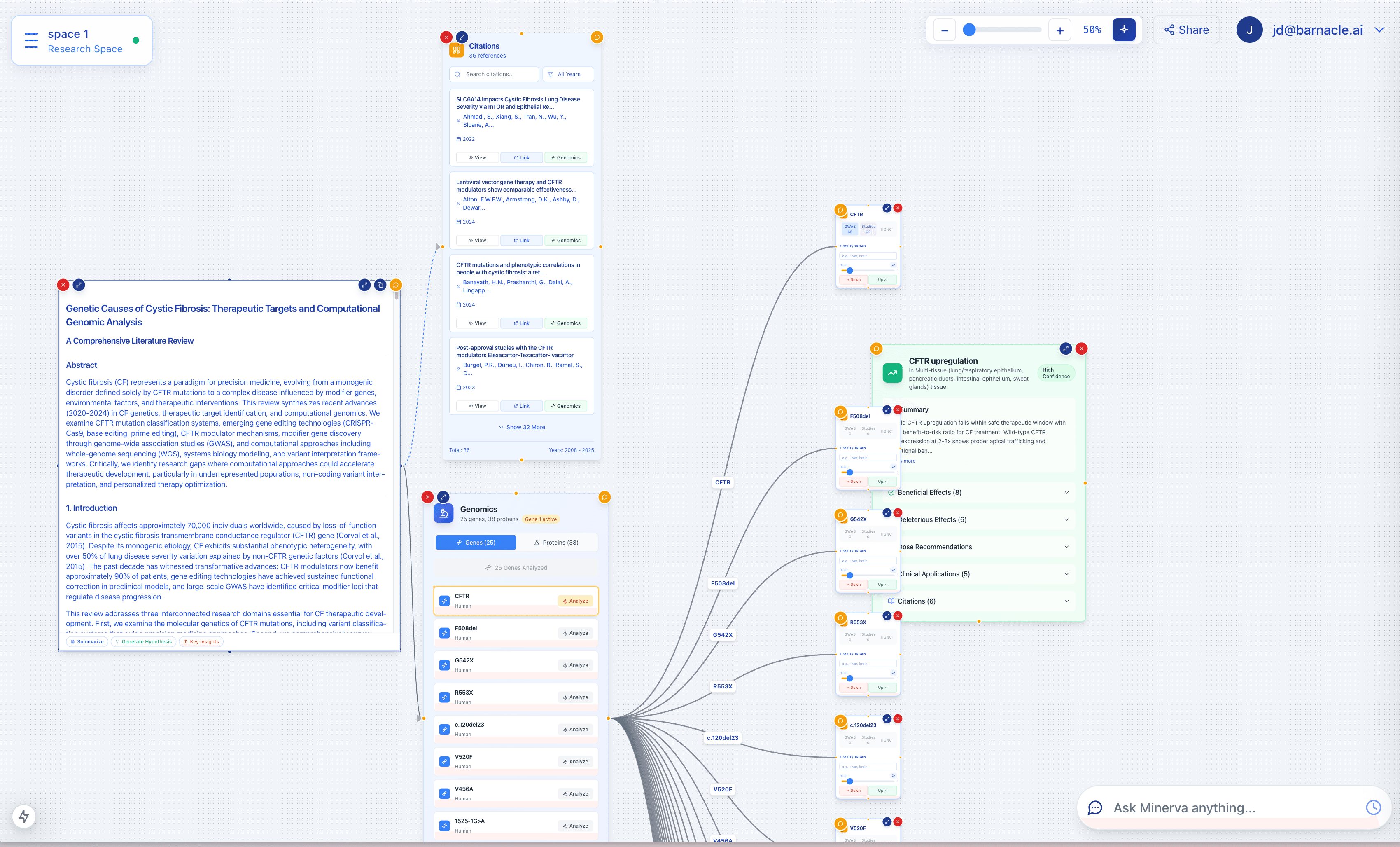Viewport: 1400px width, 847px height.
Task: Open the chat bubble on the Citations panel
Action: coord(597,37)
